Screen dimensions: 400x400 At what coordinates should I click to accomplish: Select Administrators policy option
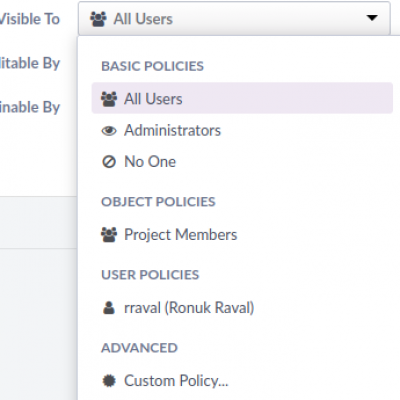coord(242,130)
